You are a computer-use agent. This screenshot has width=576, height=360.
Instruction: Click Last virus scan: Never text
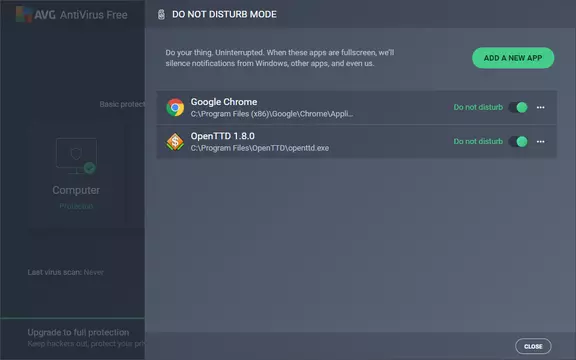tap(65, 272)
